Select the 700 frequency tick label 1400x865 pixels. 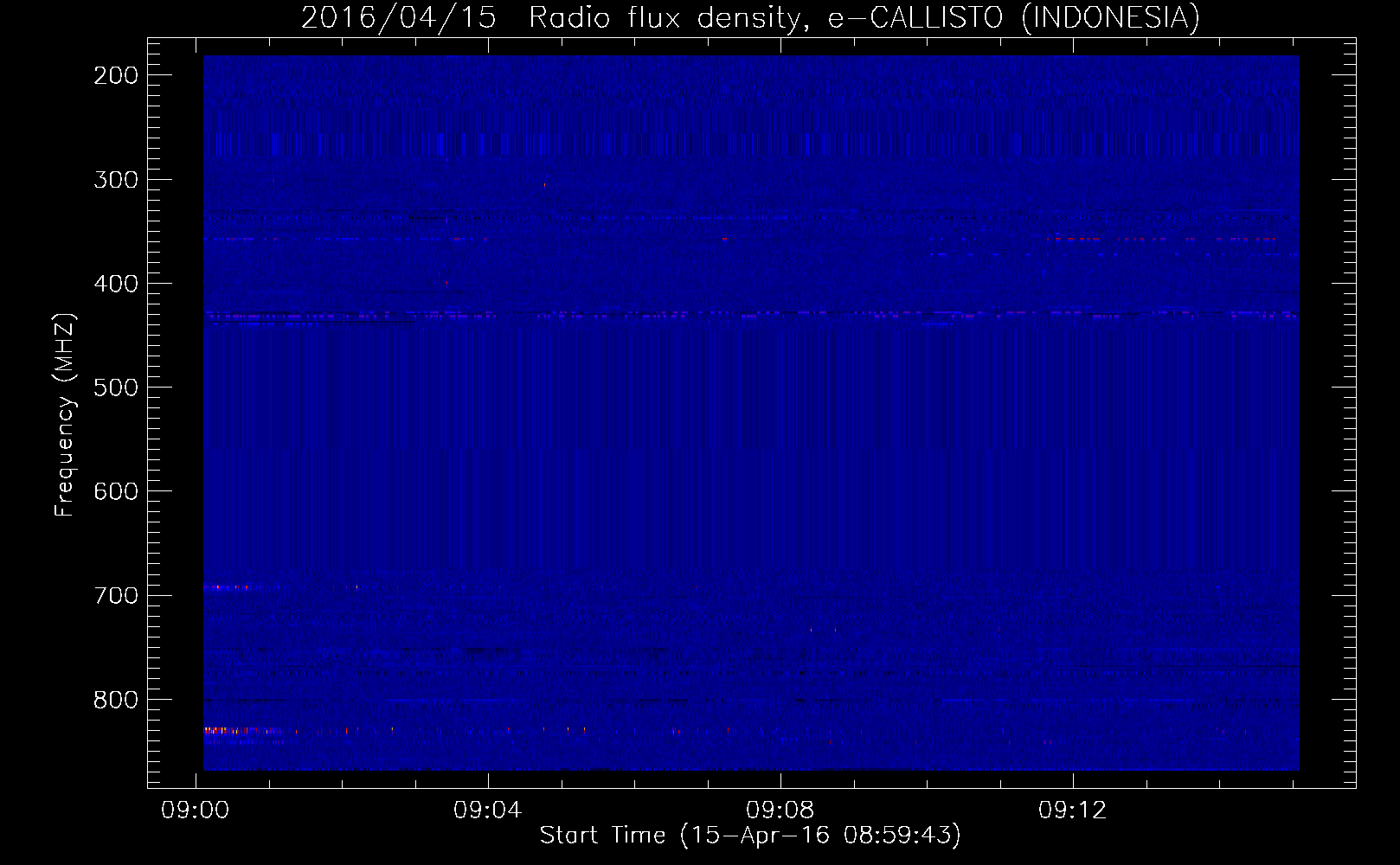pos(116,595)
